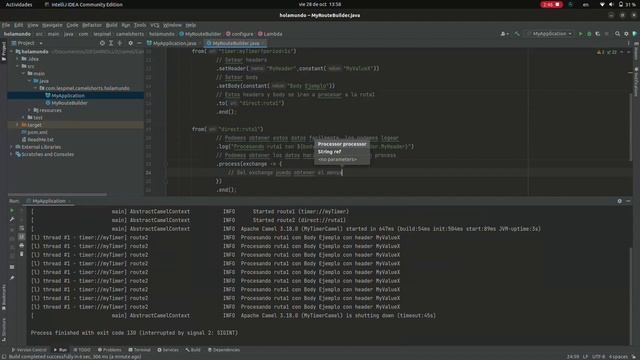Expand Scratches and Consoles node

(12, 154)
